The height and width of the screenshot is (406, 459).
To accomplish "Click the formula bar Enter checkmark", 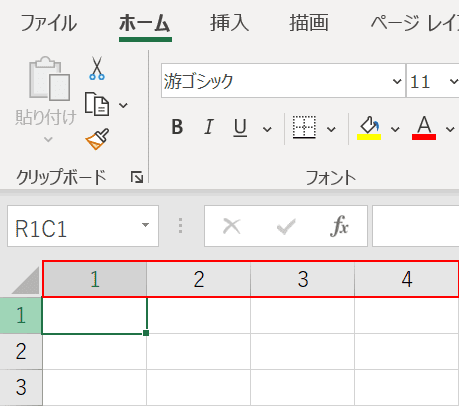I will click(x=286, y=227).
